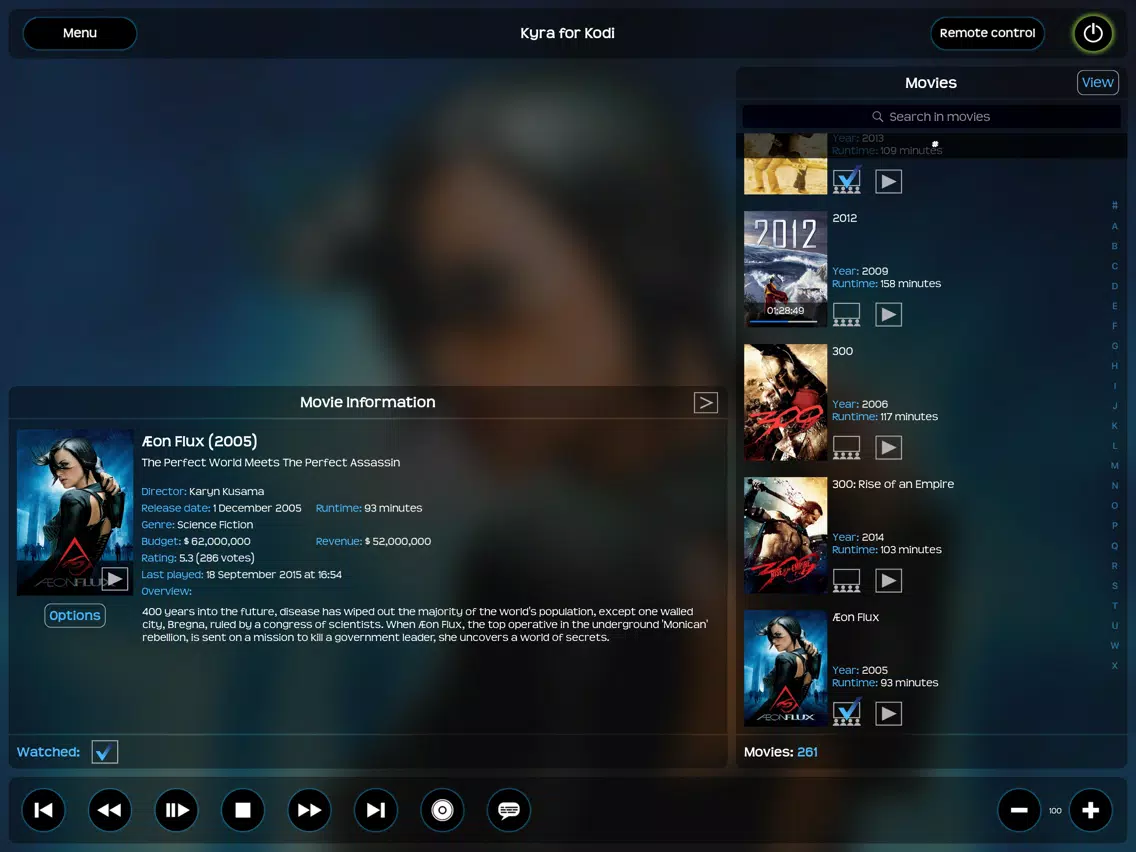Play from Æon Flux info poster
This screenshot has width=1136, height=852.
[x=114, y=579]
